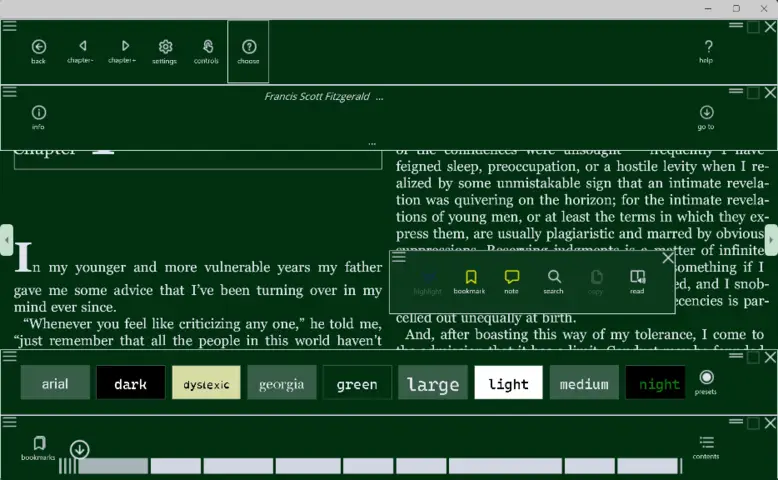Apply the georgia font preset
The image size is (778, 480).
tap(282, 383)
